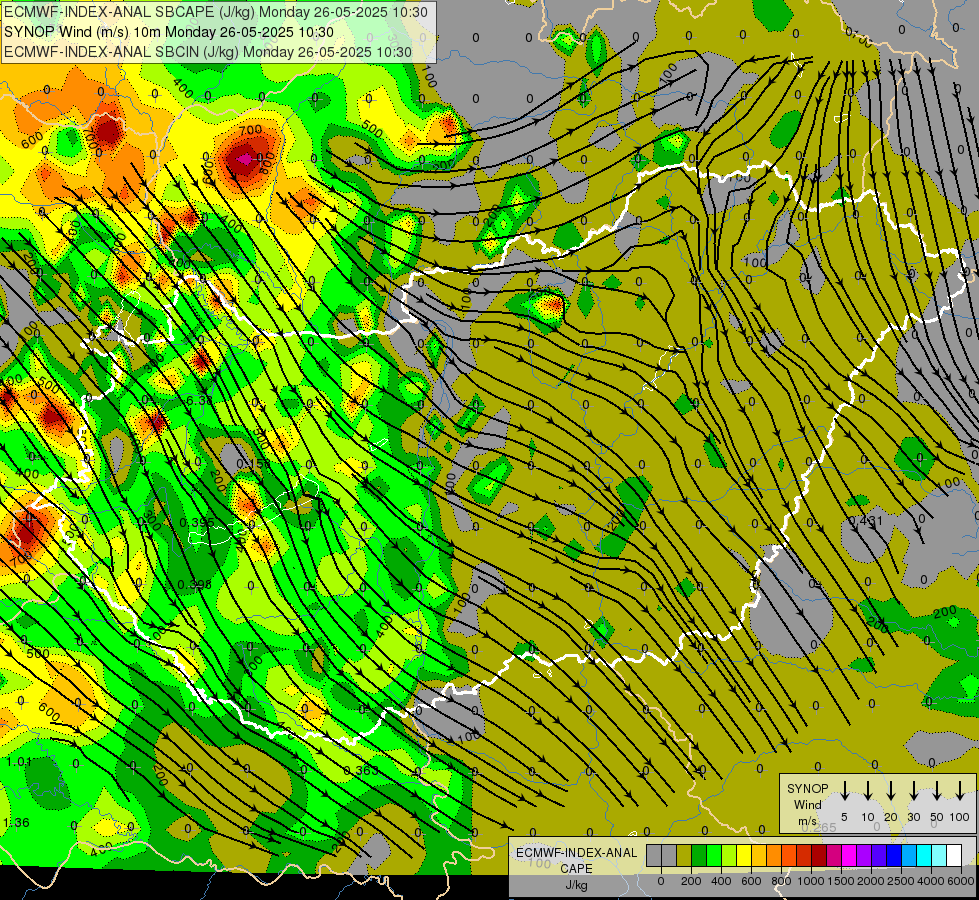The height and width of the screenshot is (900, 979).
Task: Click the 700 contour label above the magenta maximum
Action: [x=250, y=130]
